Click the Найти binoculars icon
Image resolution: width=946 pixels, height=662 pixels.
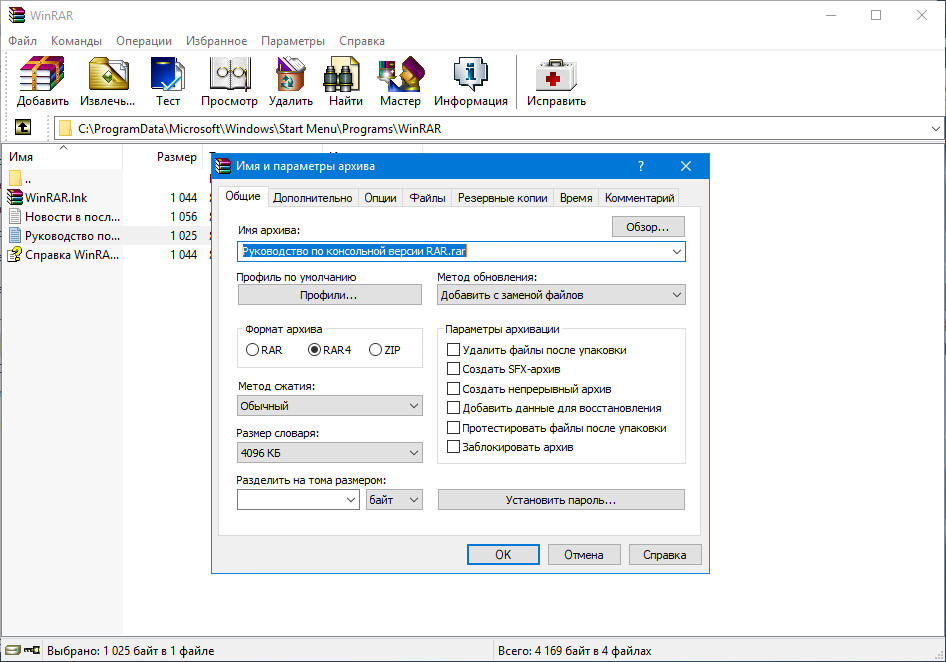pyautogui.click(x=345, y=76)
